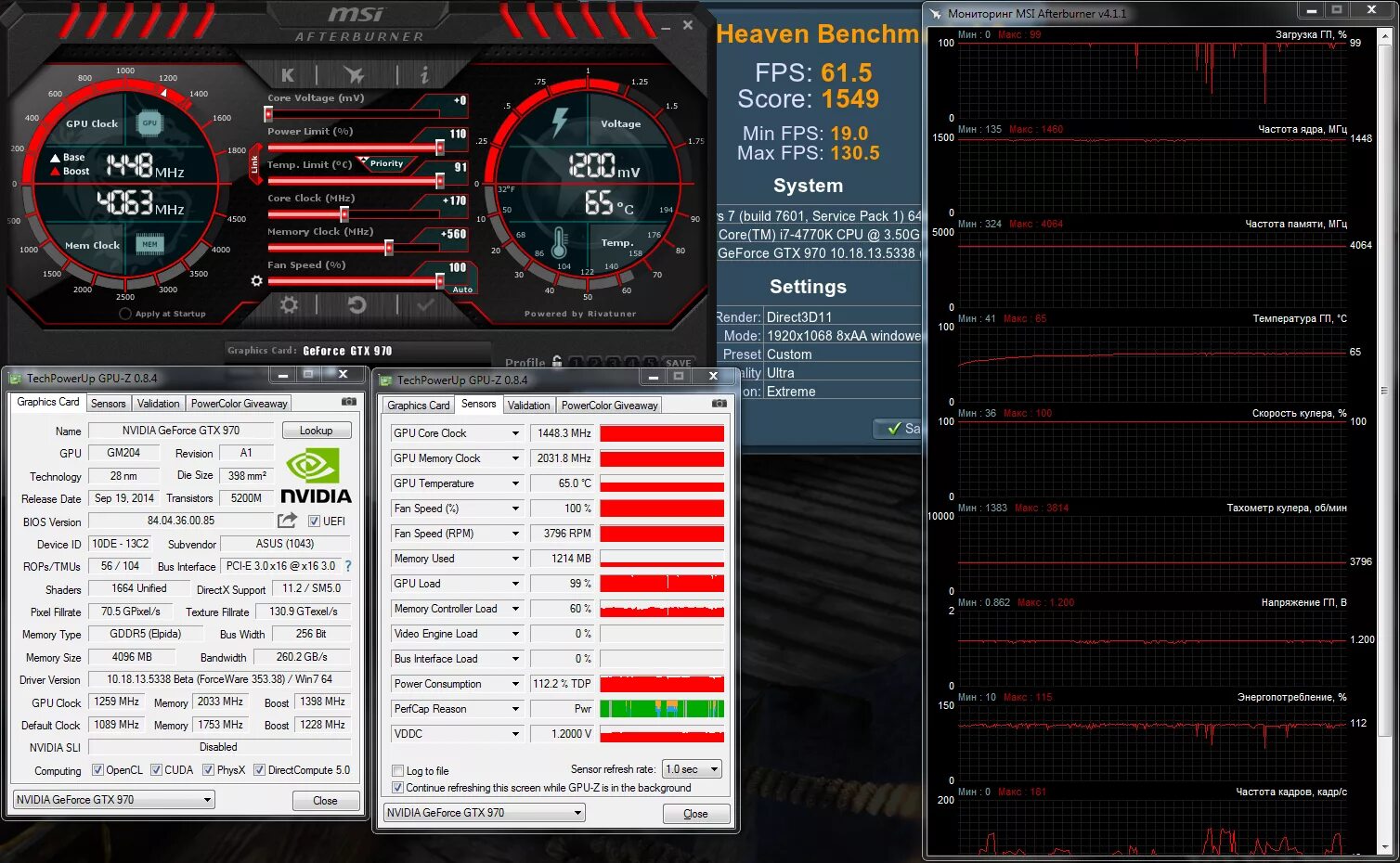Open GPU Memory Clock sensor dropdown
The height and width of the screenshot is (863, 1400).
[515, 458]
